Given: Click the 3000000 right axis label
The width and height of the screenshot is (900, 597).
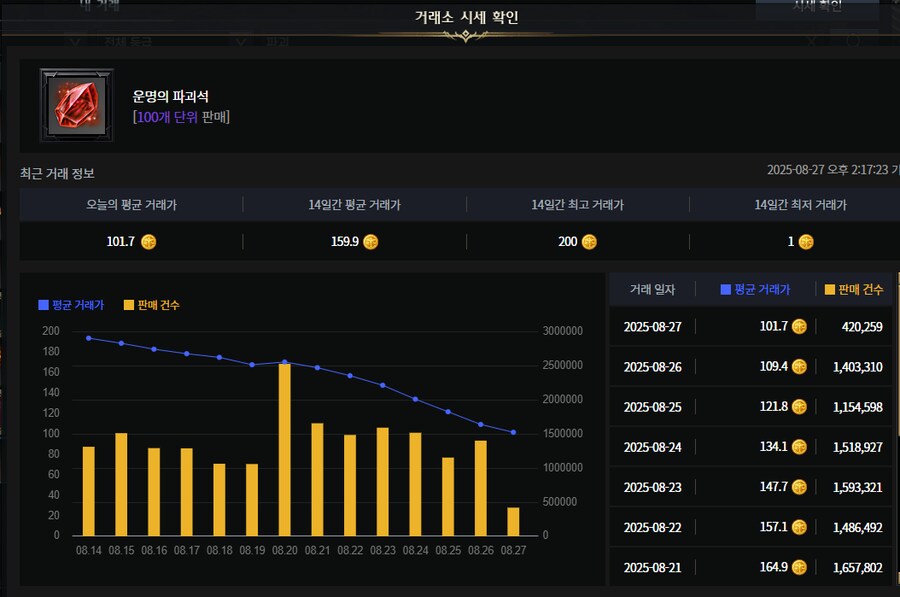Looking at the screenshot, I should [562, 331].
